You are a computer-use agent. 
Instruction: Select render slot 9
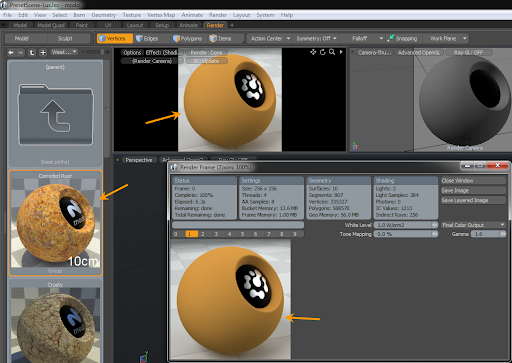coord(295,234)
